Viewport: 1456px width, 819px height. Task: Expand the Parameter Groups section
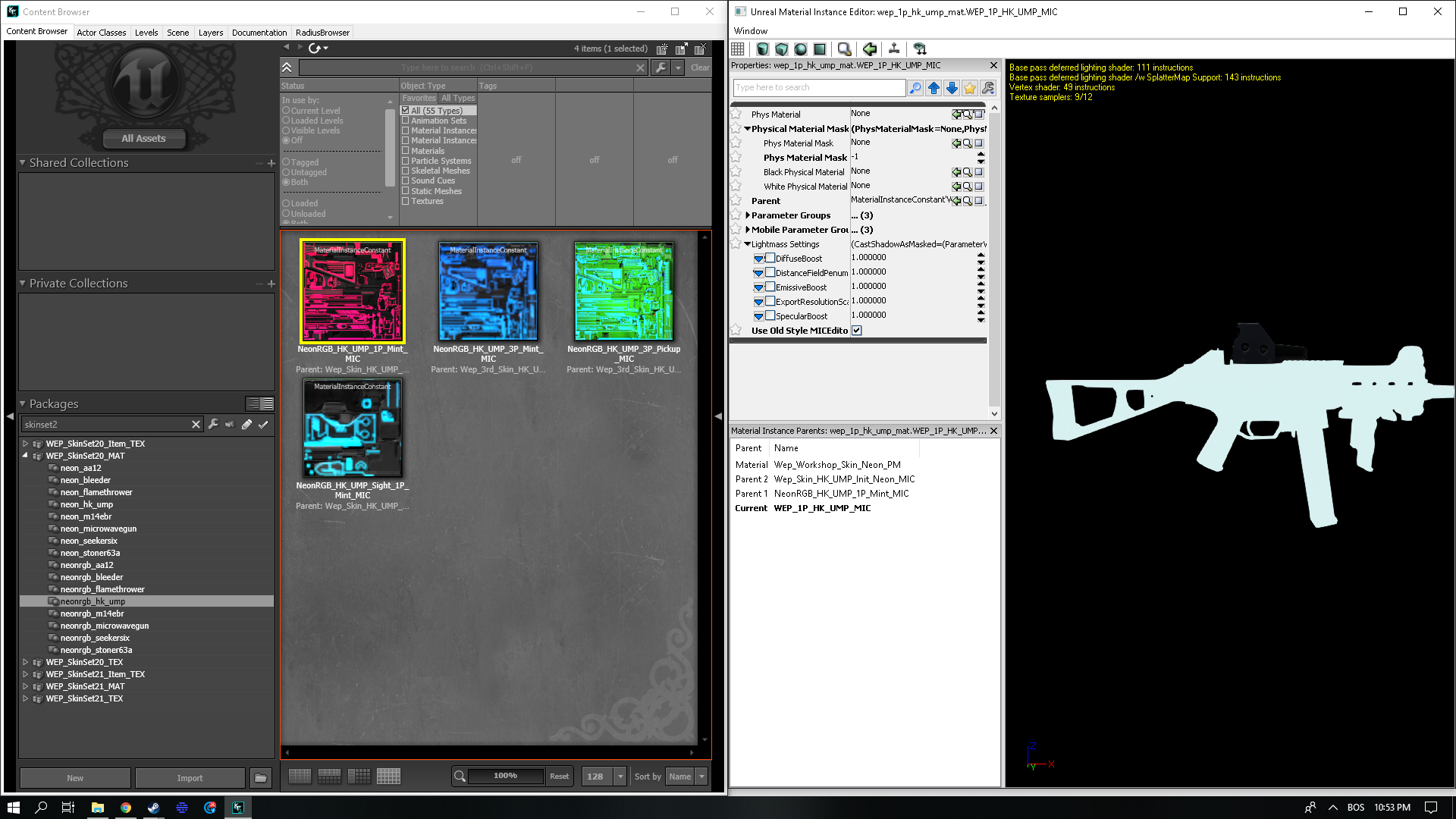coord(748,215)
